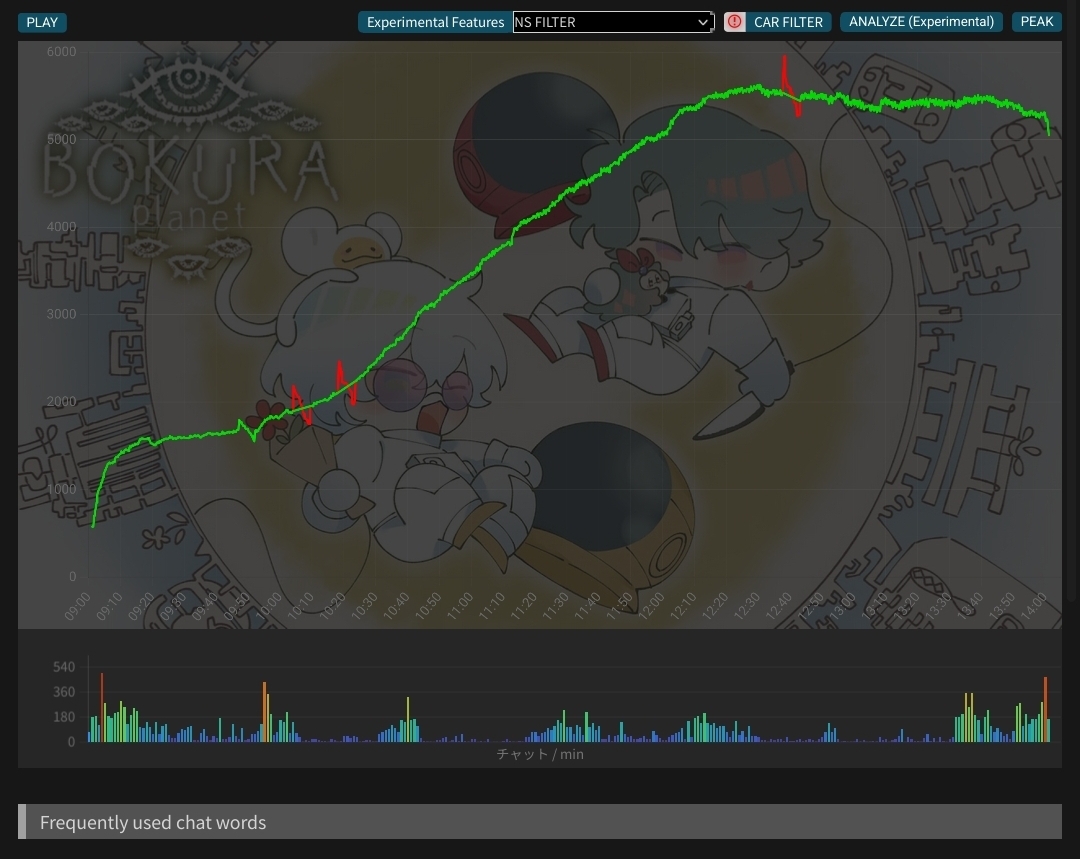Click the red exclamation warning icon
This screenshot has height=859, width=1080.
[734, 22]
